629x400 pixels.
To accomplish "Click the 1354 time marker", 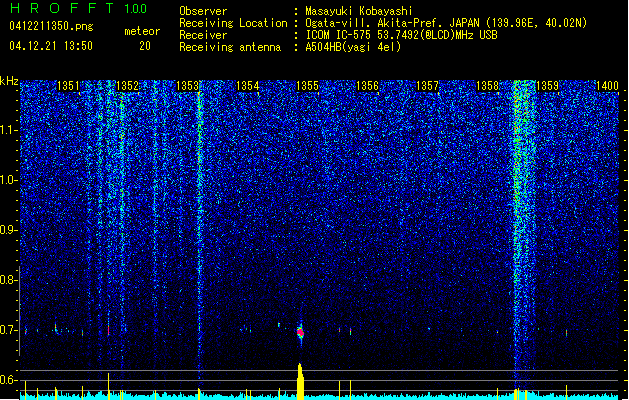I will (x=248, y=85).
